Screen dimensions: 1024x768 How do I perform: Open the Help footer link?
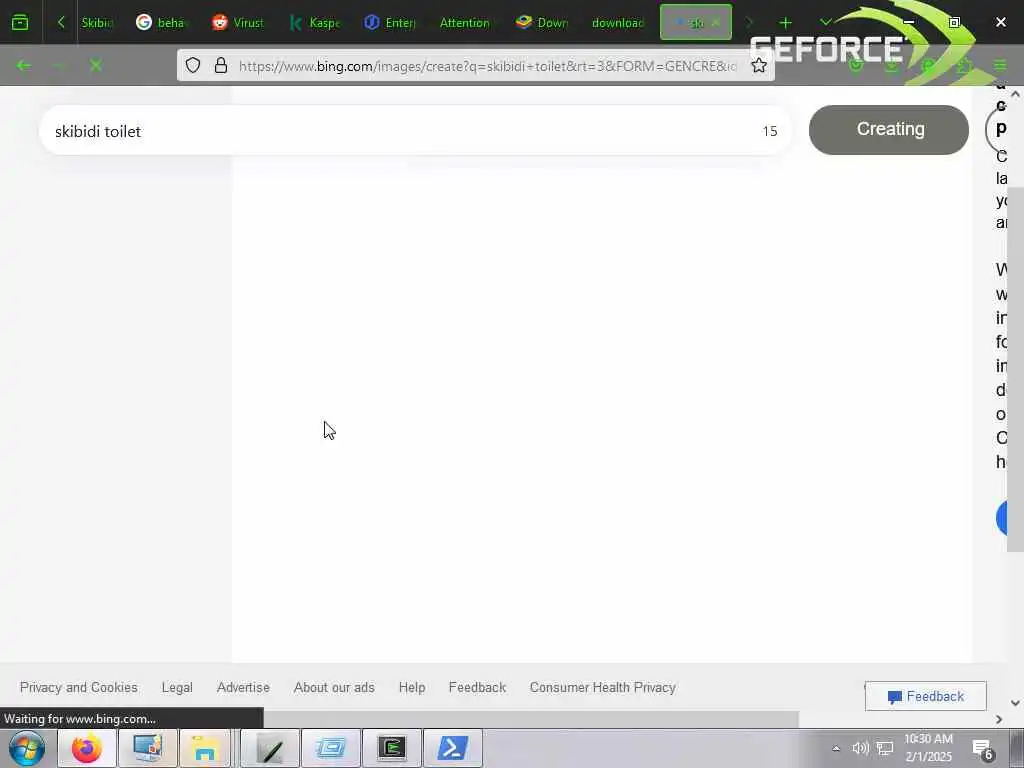tap(411, 688)
